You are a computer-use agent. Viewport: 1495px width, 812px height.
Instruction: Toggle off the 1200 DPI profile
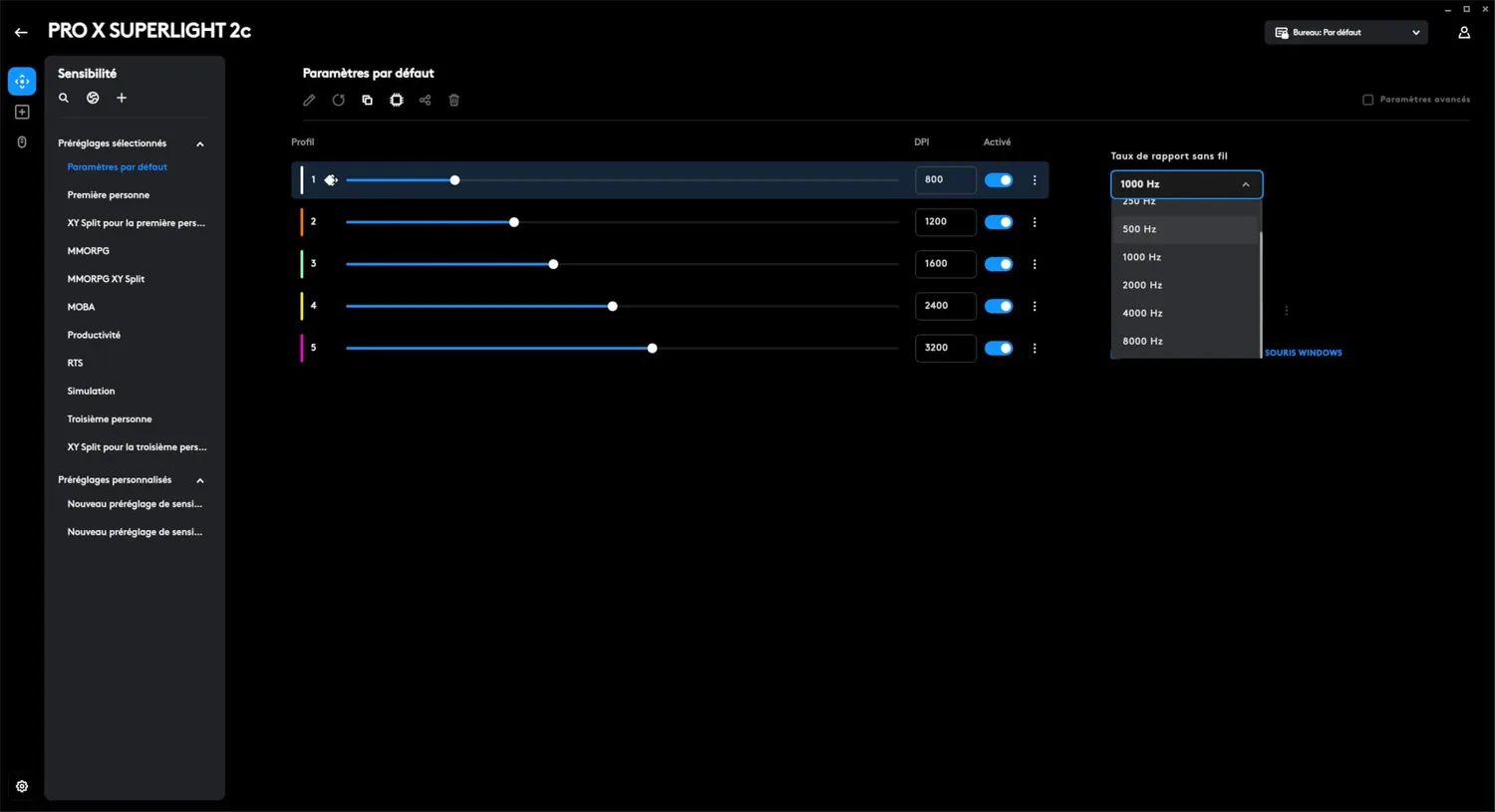999,222
